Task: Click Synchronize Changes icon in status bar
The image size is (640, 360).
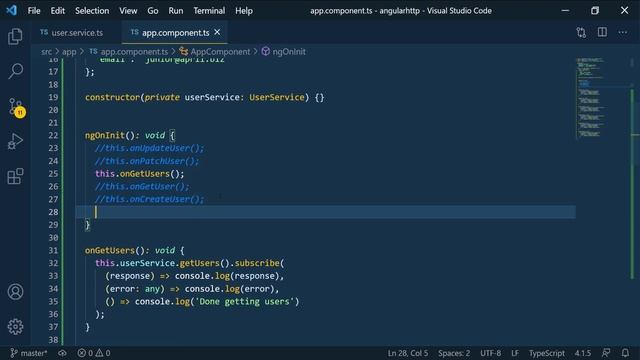Action: [62, 353]
